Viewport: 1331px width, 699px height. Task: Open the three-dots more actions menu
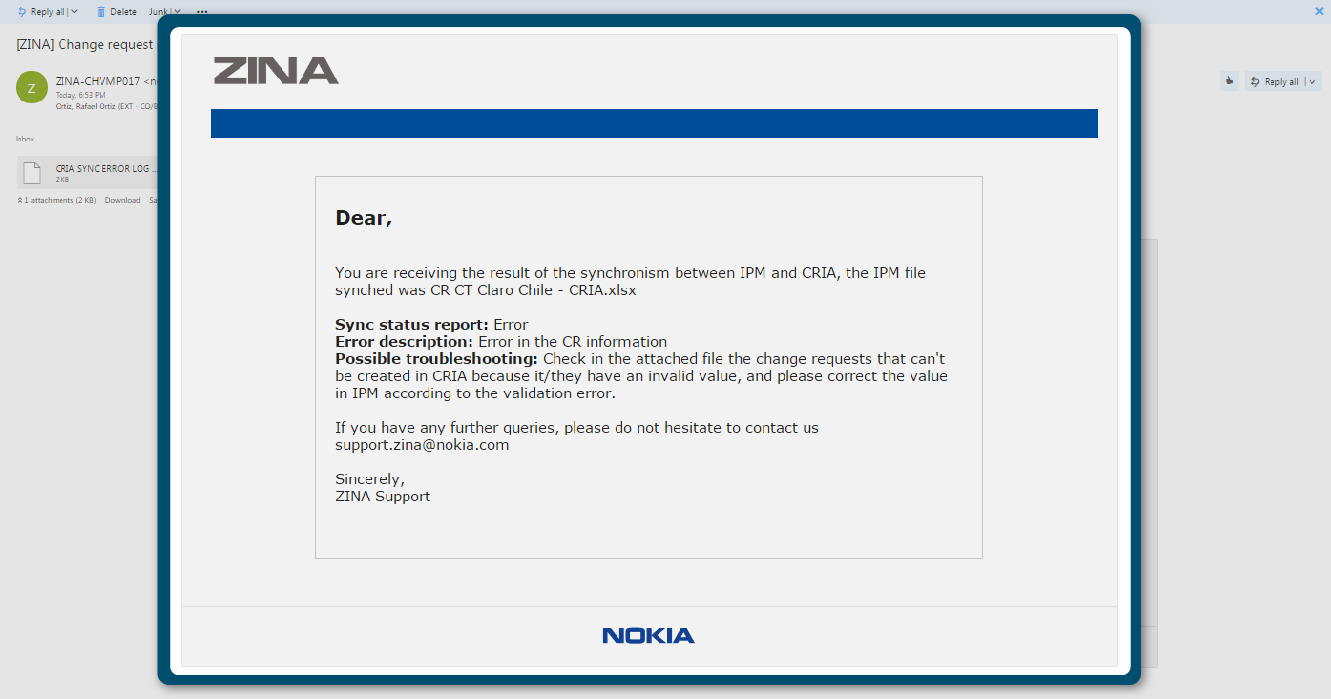(x=202, y=12)
